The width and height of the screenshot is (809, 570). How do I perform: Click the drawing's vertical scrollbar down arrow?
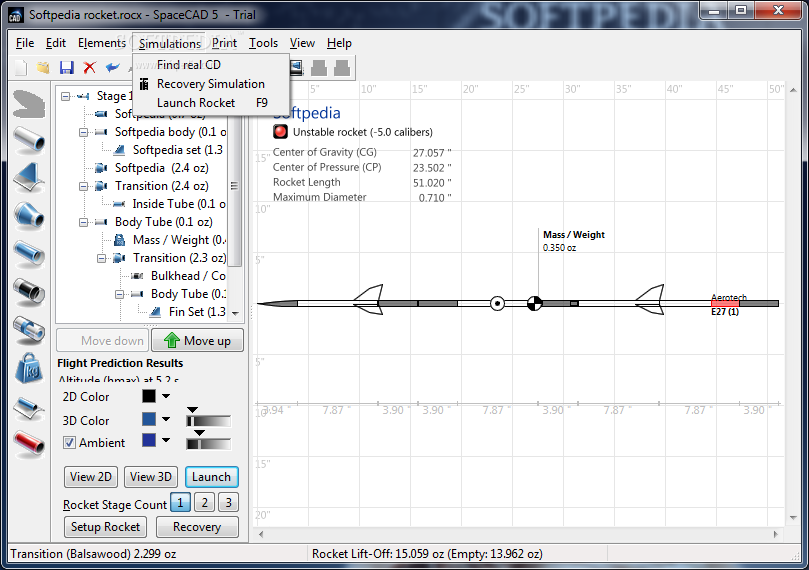793,517
